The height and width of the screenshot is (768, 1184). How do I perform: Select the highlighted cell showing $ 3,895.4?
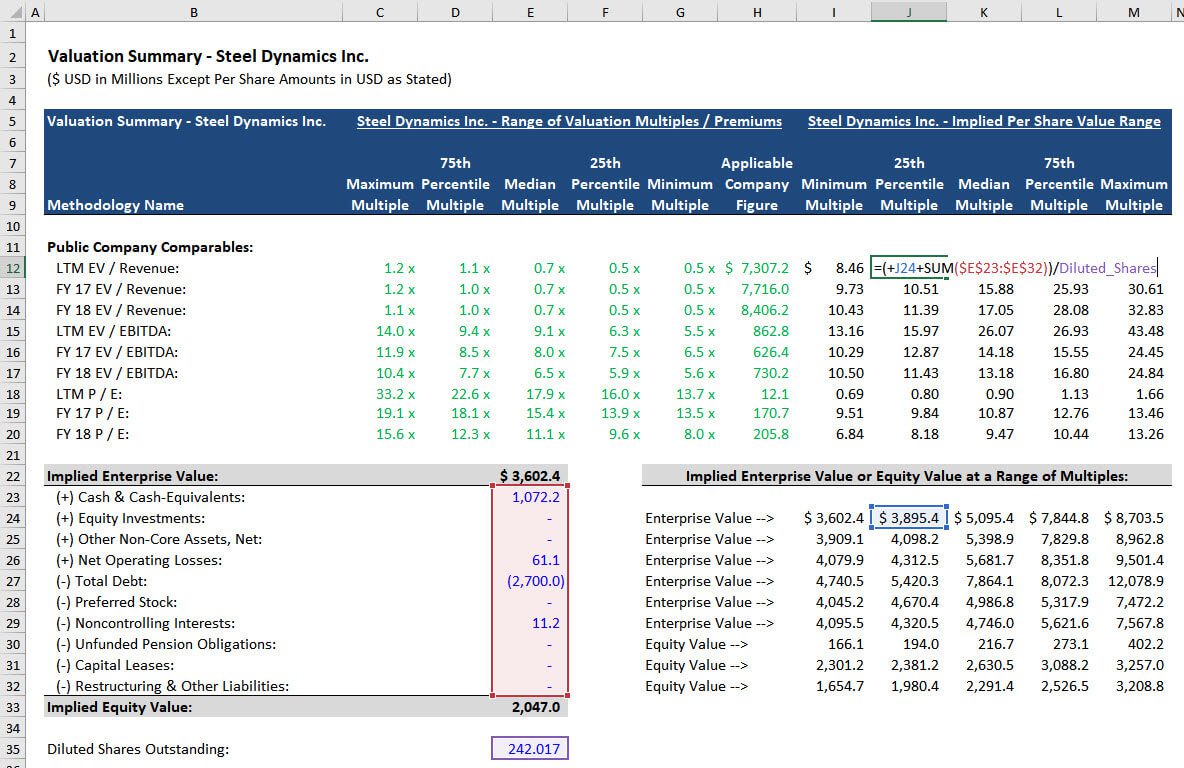908,518
